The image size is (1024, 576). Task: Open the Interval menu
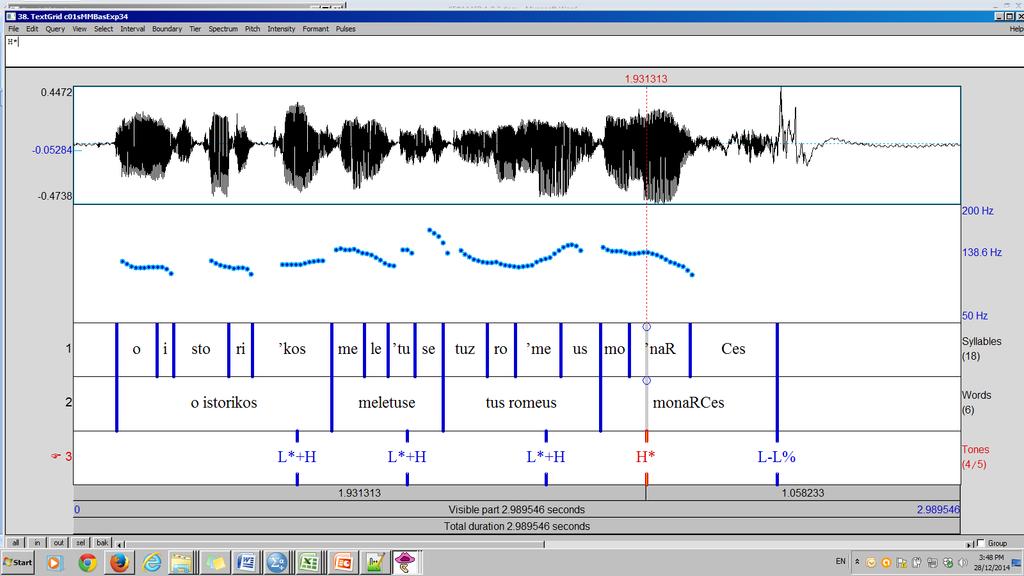[x=133, y=29]
